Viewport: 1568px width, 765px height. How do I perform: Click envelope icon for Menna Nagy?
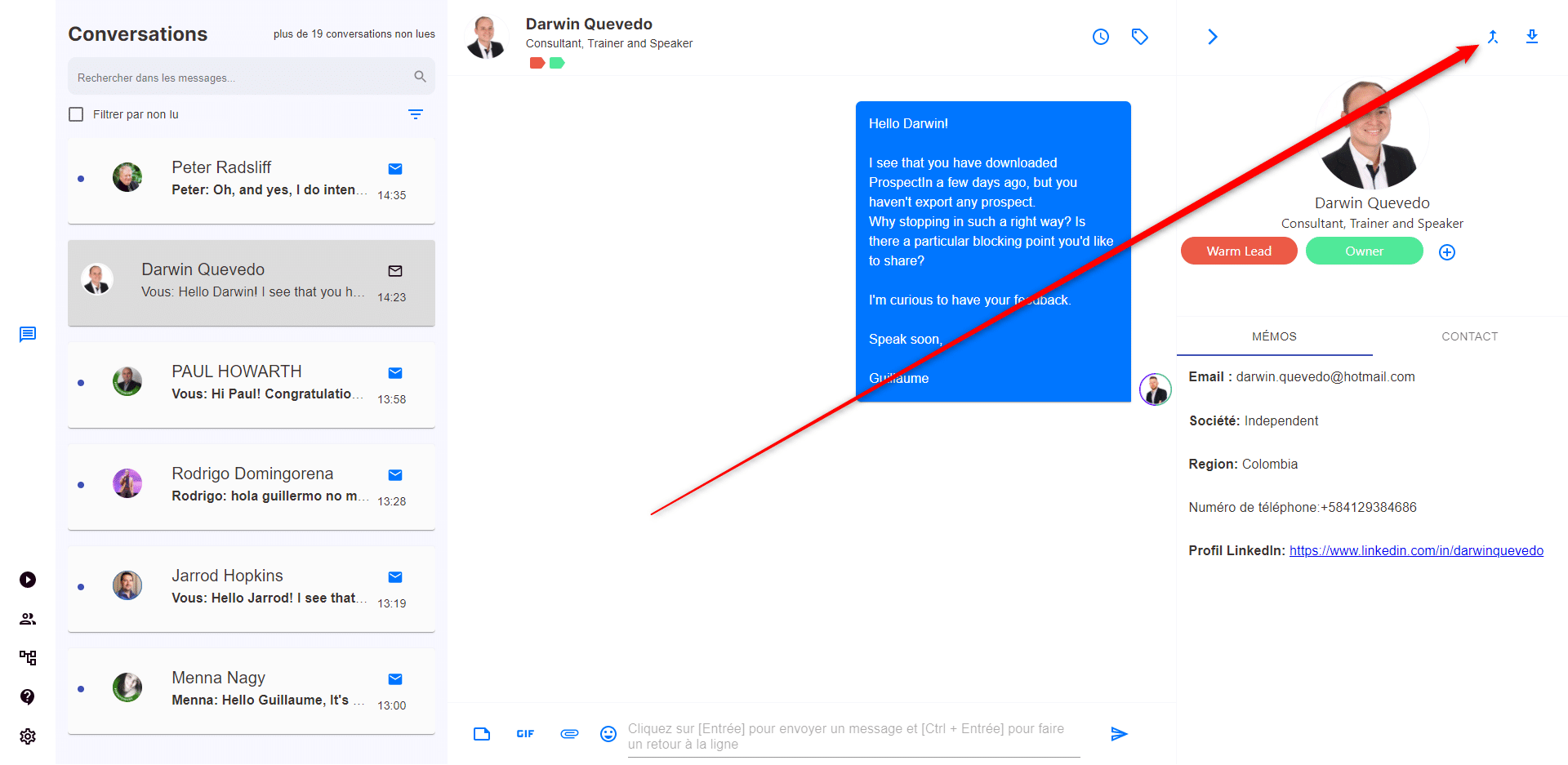[x=395, y=679]
